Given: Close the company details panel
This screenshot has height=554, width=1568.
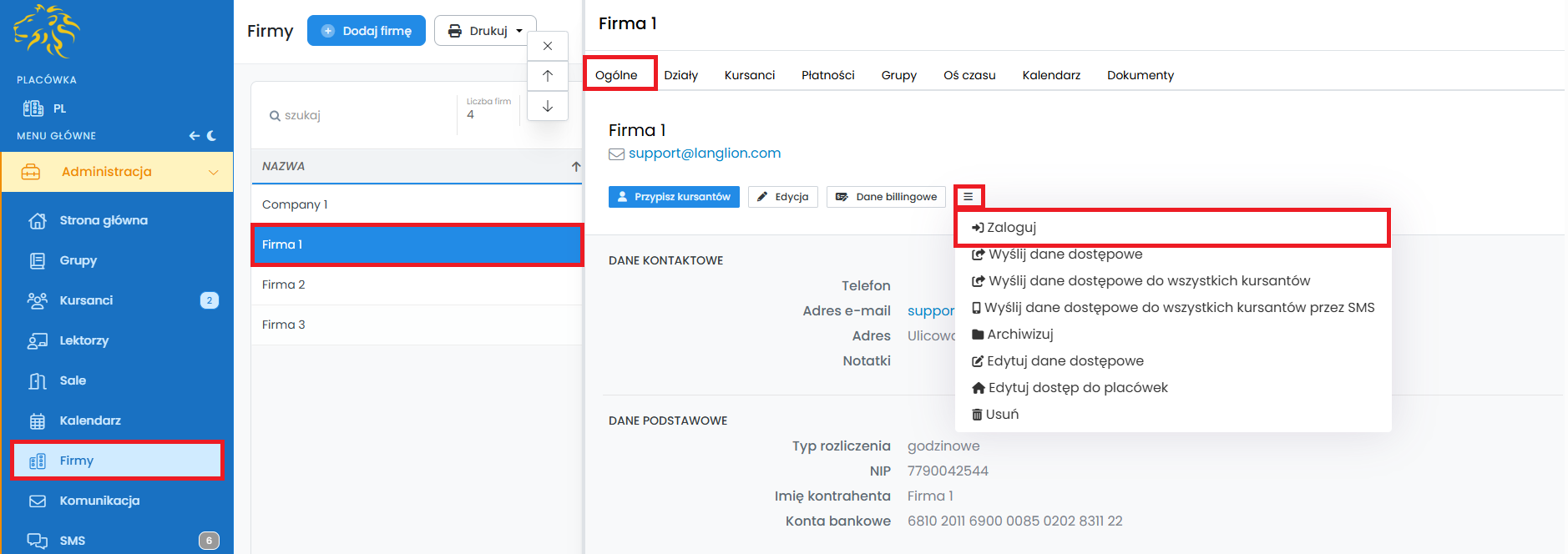Looking at the screenshot, I should (548, 46).
